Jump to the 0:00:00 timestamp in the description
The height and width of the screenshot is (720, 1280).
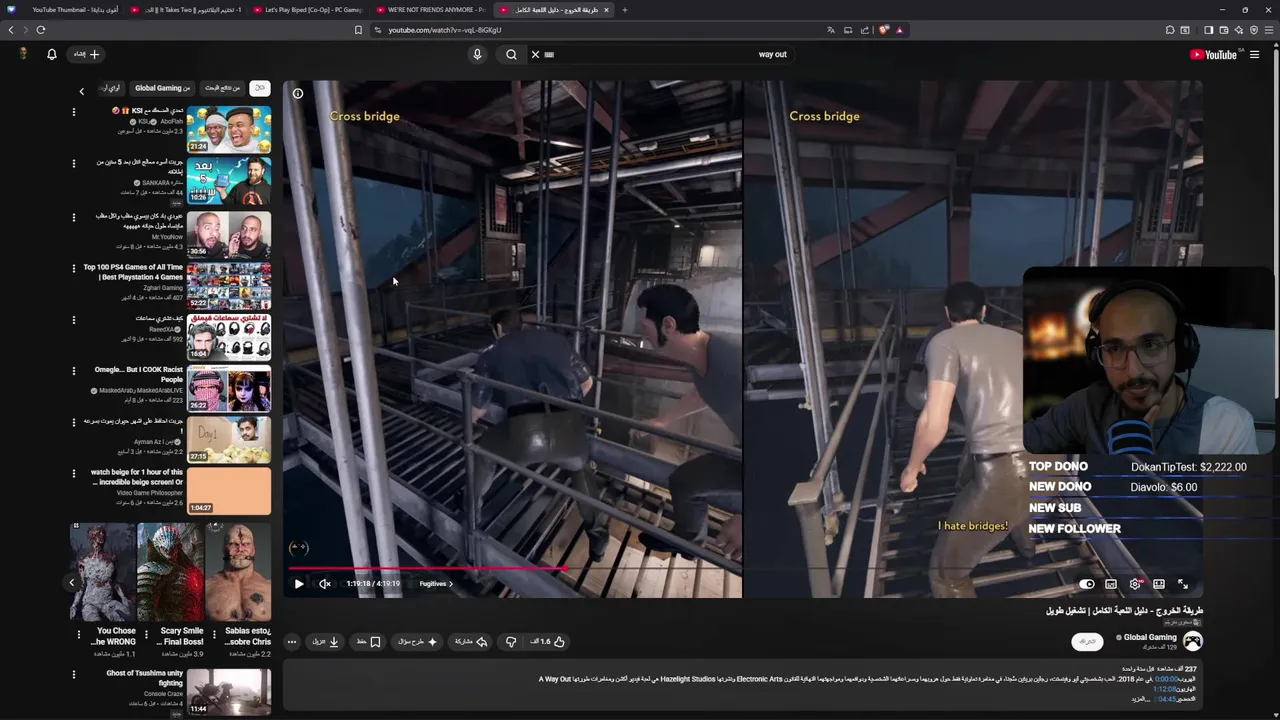[x=1166, y=679]
